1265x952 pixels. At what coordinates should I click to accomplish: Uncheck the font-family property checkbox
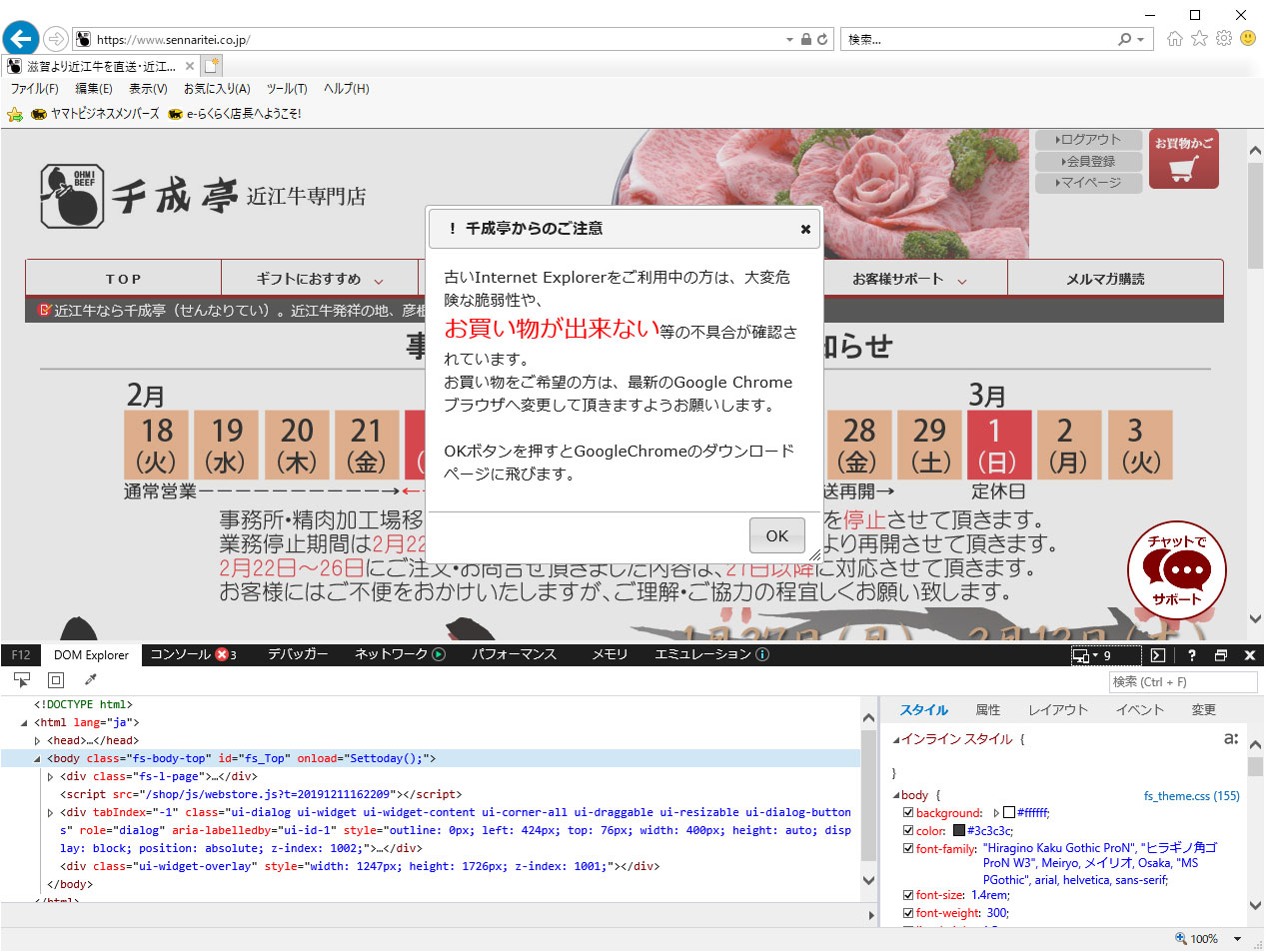click(908, 848)
